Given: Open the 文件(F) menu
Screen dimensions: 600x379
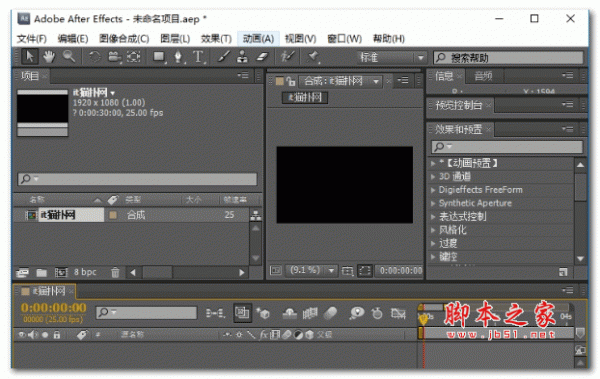Looking at the screenshot, I should 32,39.
